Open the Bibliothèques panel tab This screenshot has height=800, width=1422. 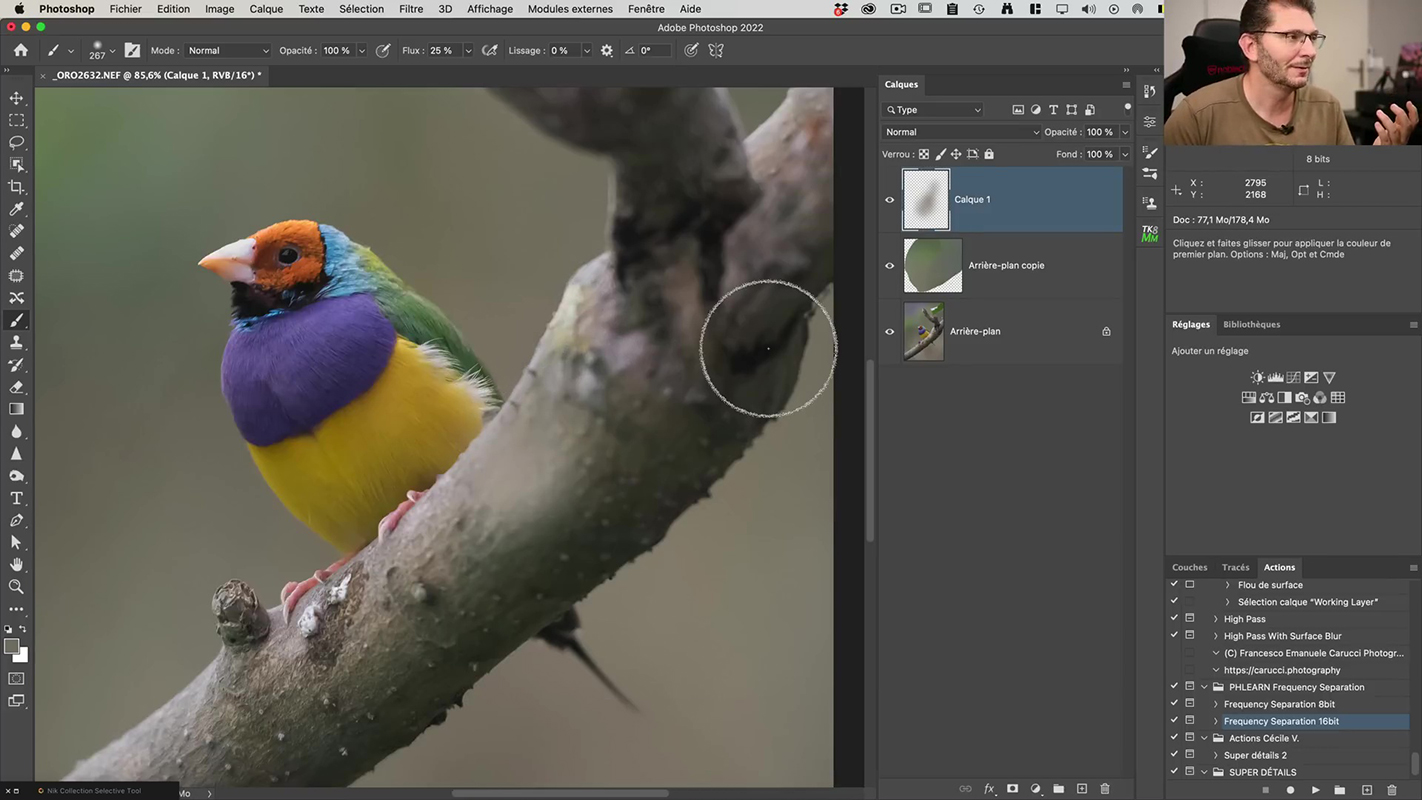tap(1251, 325)
